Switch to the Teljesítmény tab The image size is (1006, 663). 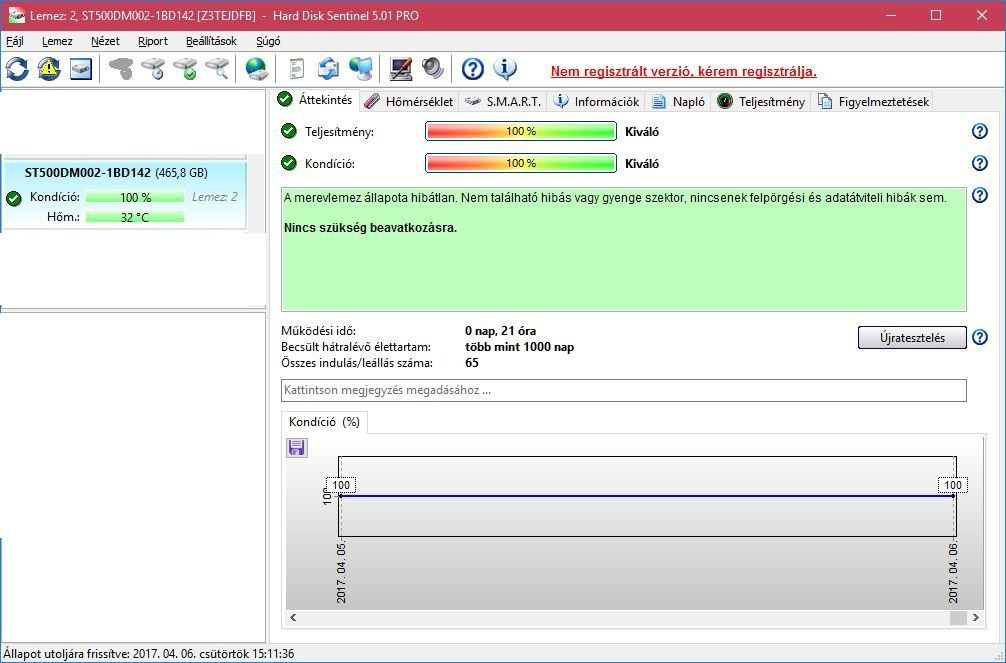point(761,101)
